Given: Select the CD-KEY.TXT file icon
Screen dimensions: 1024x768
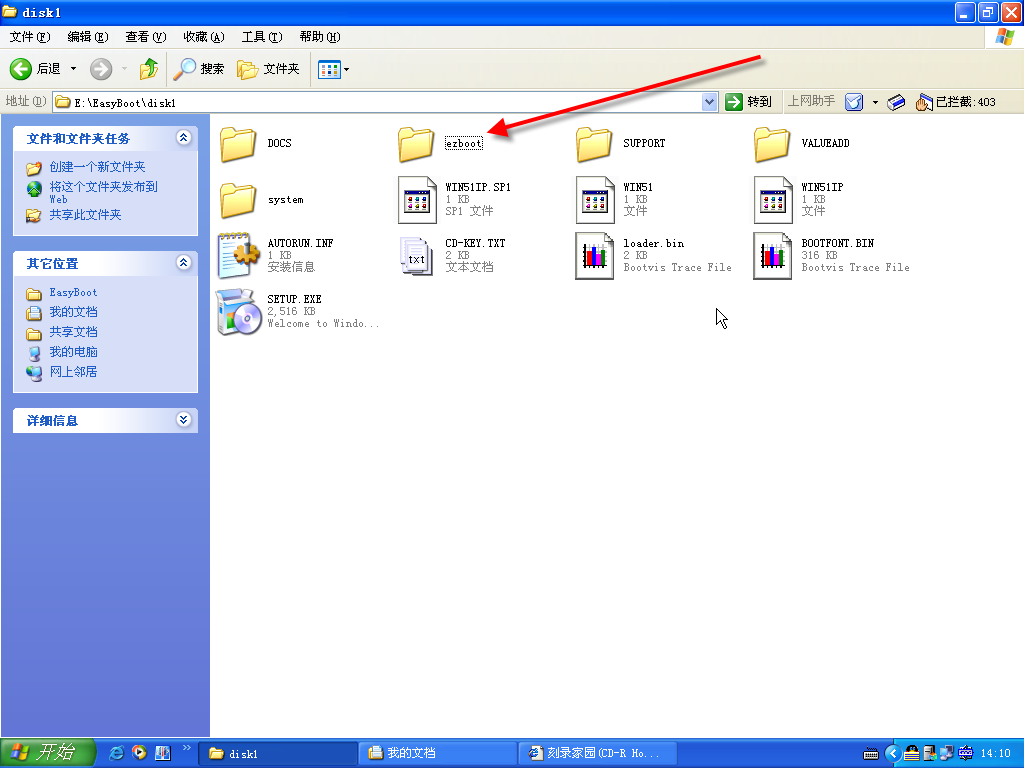Looking at the screenshot, I should point(416,256).
